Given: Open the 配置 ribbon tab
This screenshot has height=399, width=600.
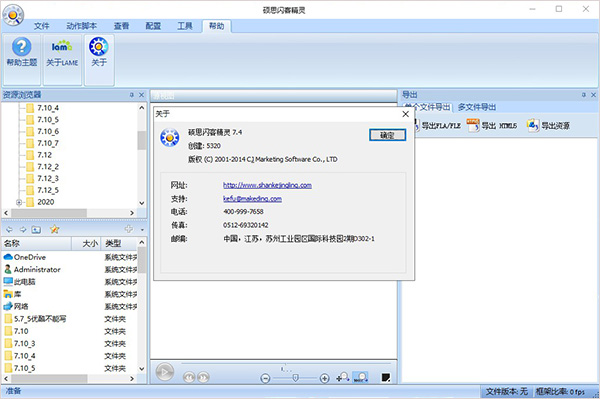Looking at the screenshot, I should click(153, 26).
